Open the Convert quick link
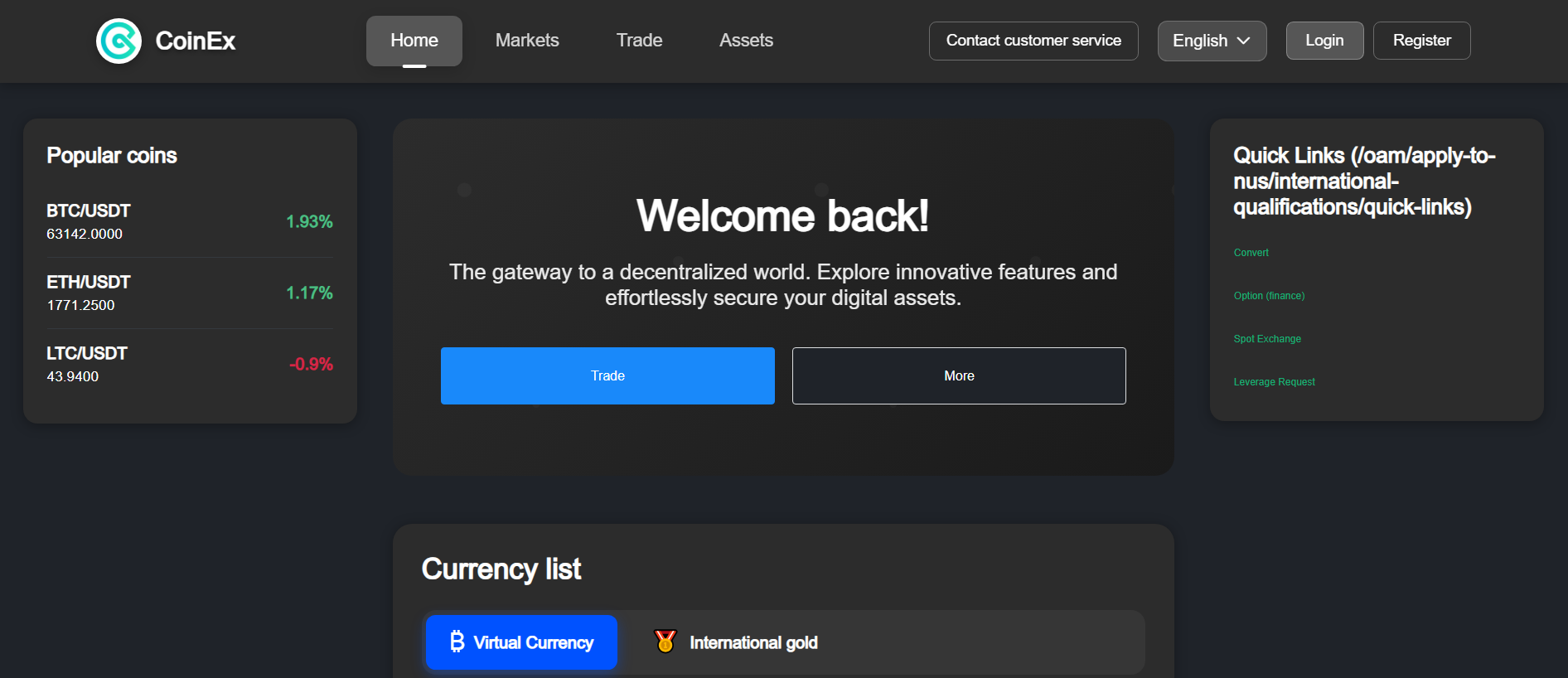 click(1251, 253)
